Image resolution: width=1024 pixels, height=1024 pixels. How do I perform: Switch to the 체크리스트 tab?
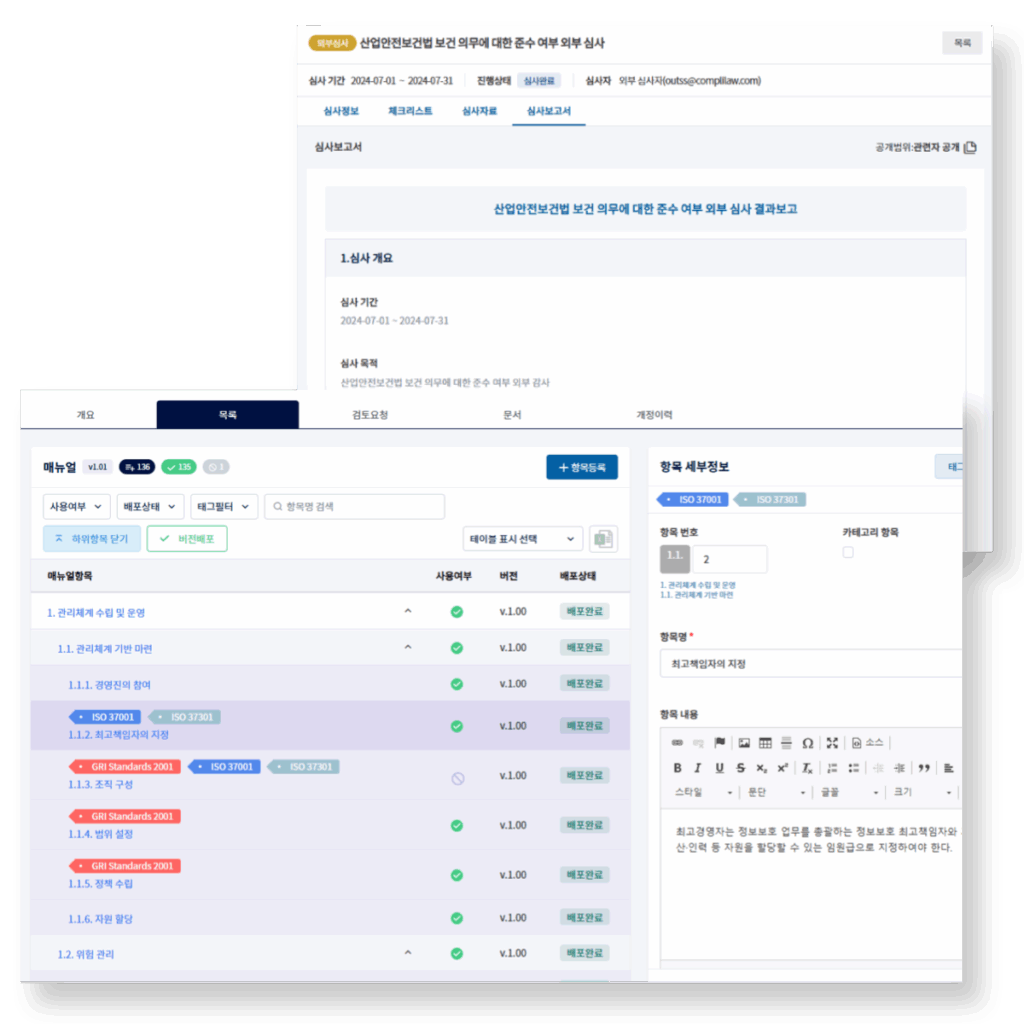click(410, 111)
